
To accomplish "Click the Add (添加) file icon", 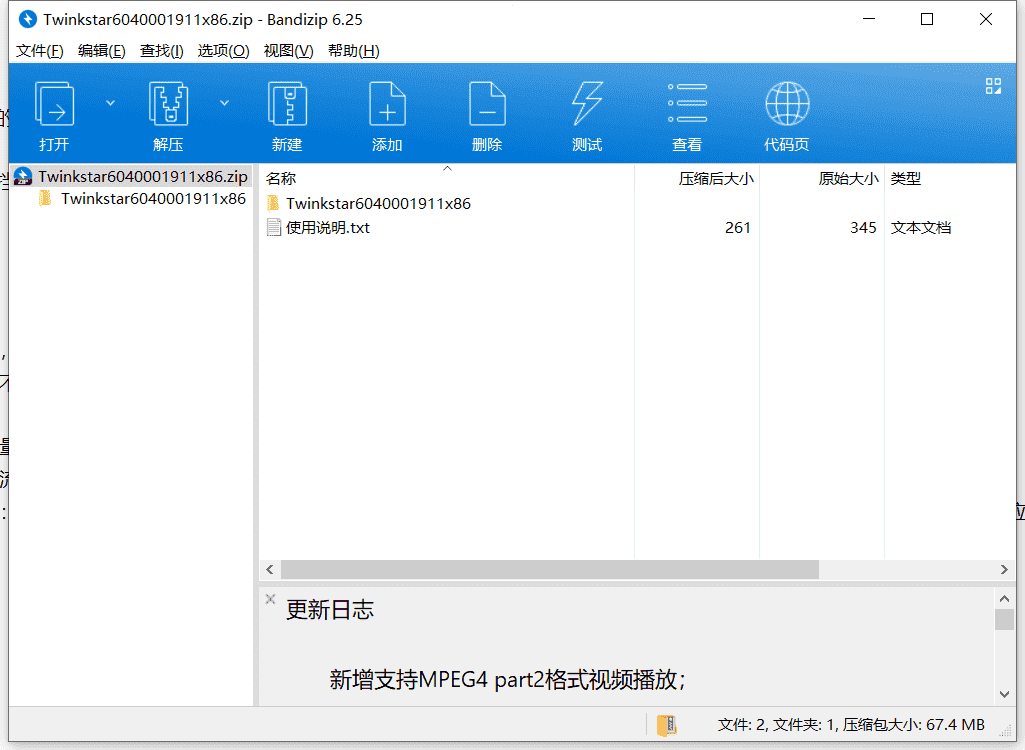I will 387,104.
